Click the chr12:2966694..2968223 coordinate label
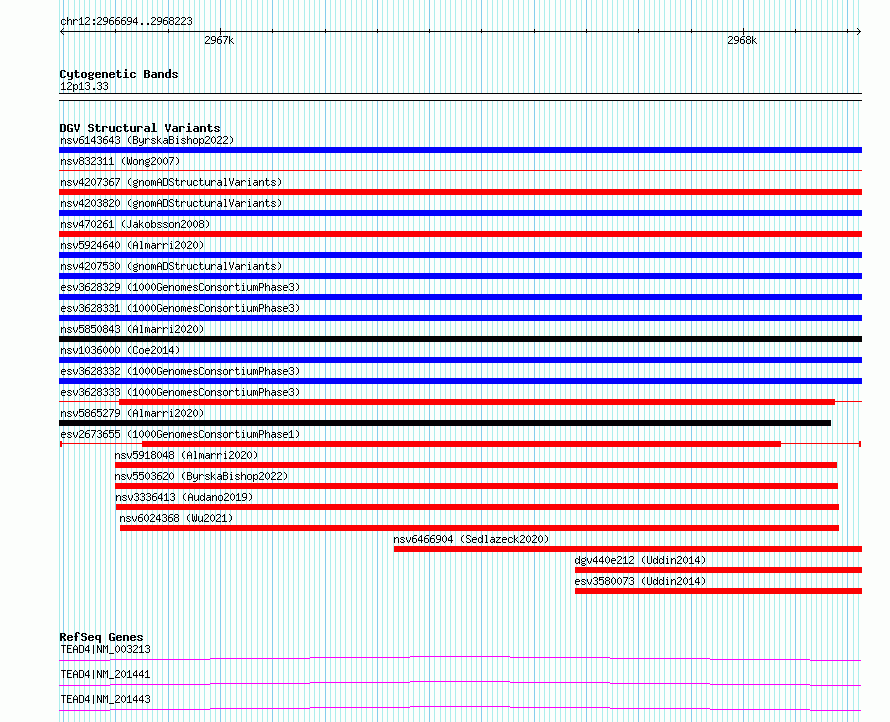 pyautogui.click(x=126, y=21)
